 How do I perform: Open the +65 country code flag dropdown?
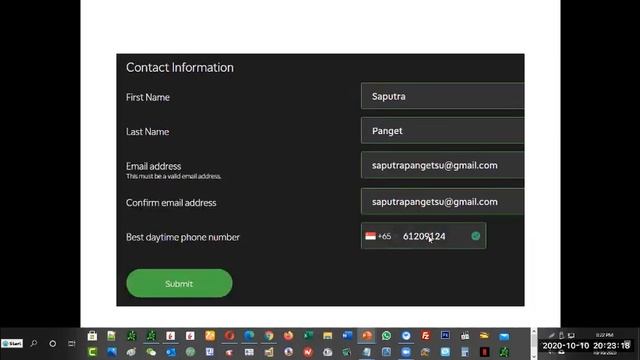pyautogui.click(x=378, y=236)
